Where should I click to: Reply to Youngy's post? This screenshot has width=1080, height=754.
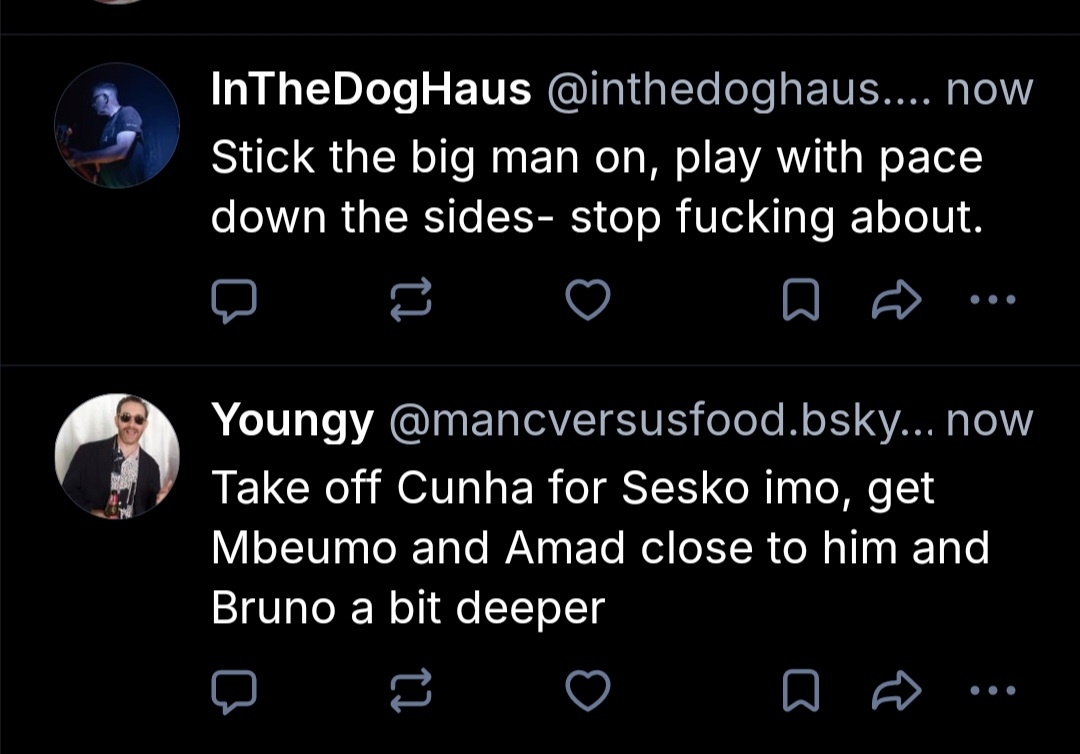tap(235, 689)
